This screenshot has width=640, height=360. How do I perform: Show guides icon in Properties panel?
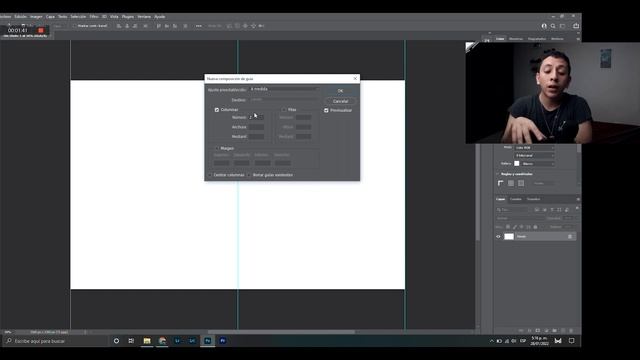tap(521, 183)
